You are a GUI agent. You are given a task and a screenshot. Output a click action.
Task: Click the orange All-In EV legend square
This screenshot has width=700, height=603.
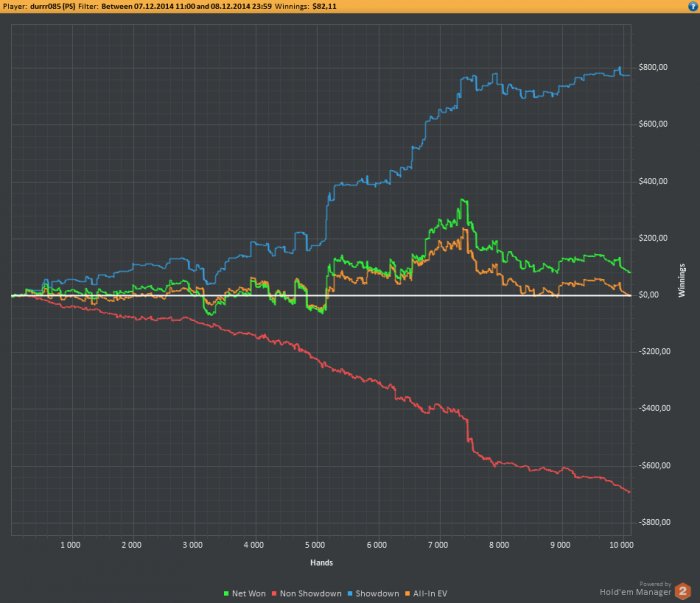pyautogui.click(x=408, y=594)
